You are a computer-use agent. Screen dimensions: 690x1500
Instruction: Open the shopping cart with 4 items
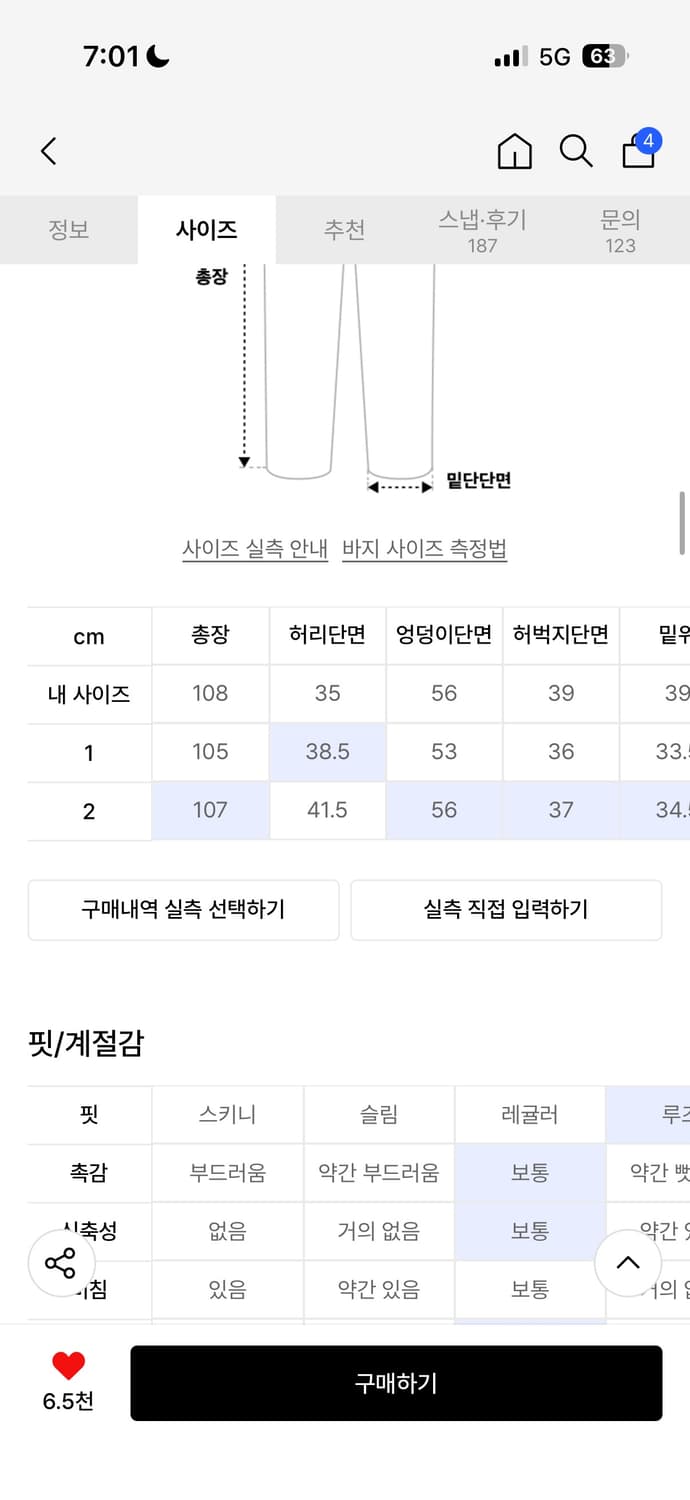tap(636, 153)
